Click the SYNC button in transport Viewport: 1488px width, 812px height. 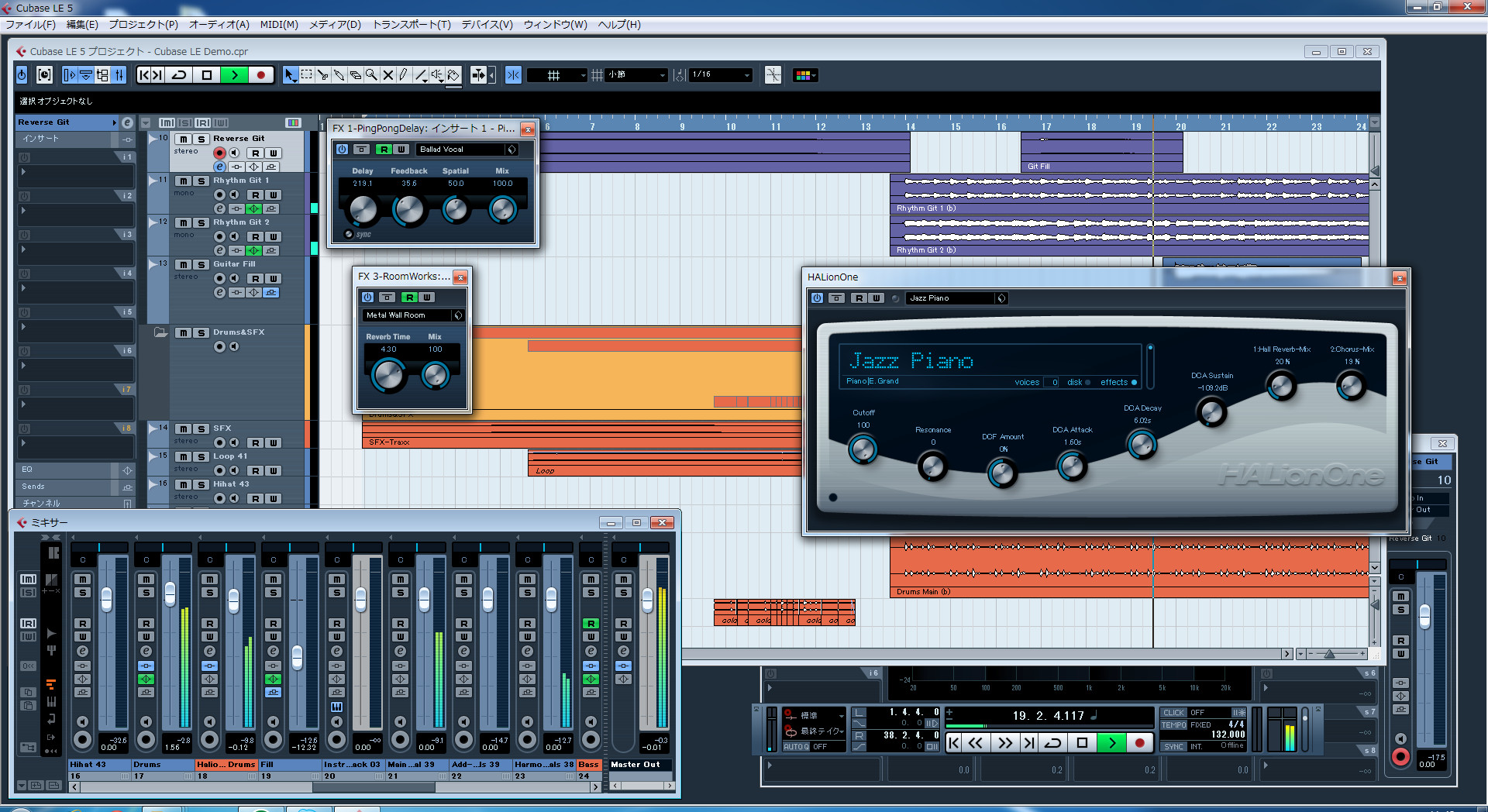pyautogui.click(x=1173, y=747)
